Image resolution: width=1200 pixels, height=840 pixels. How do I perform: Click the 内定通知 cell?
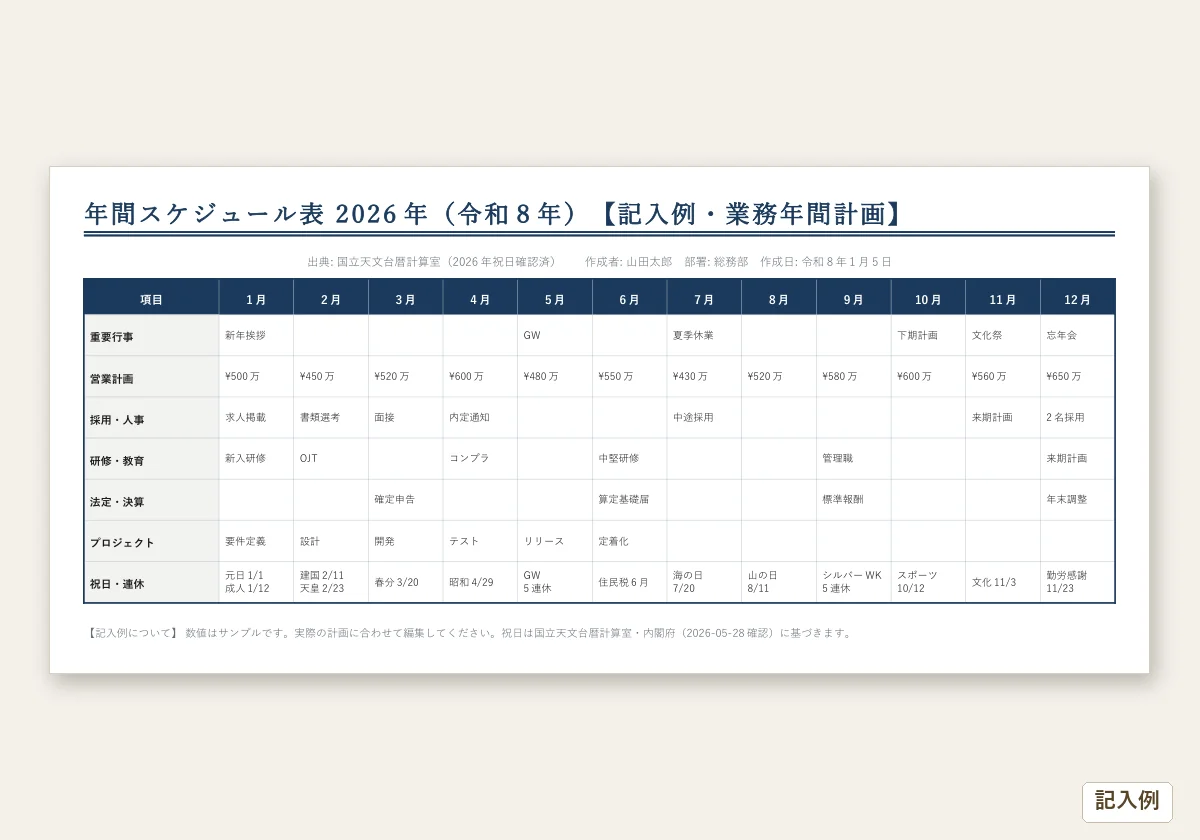pyautogui.click(x=480, y=418)
